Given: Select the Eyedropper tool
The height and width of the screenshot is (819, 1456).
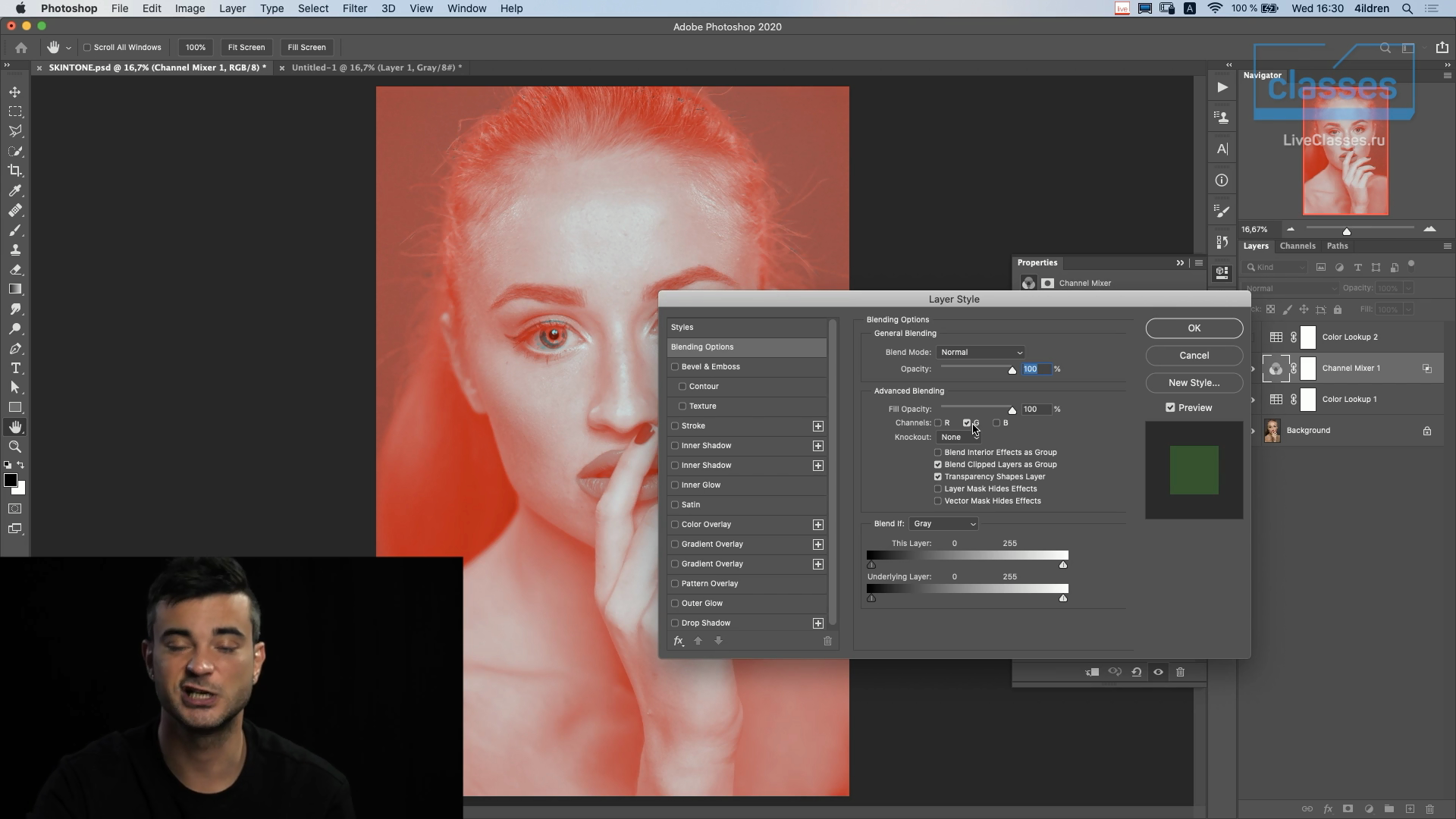Looking at the screenshot, I should pos(15,190).
